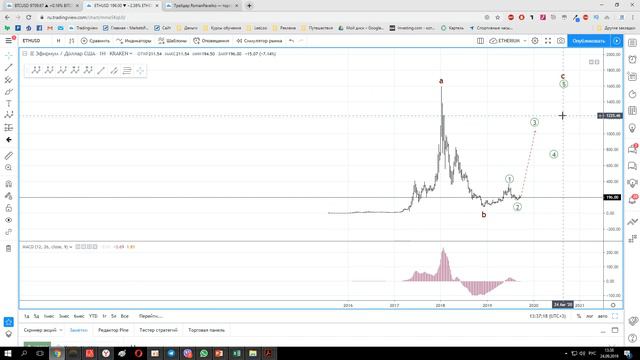
Task: Select the Все all-time date range
Action: coord(124,316)
